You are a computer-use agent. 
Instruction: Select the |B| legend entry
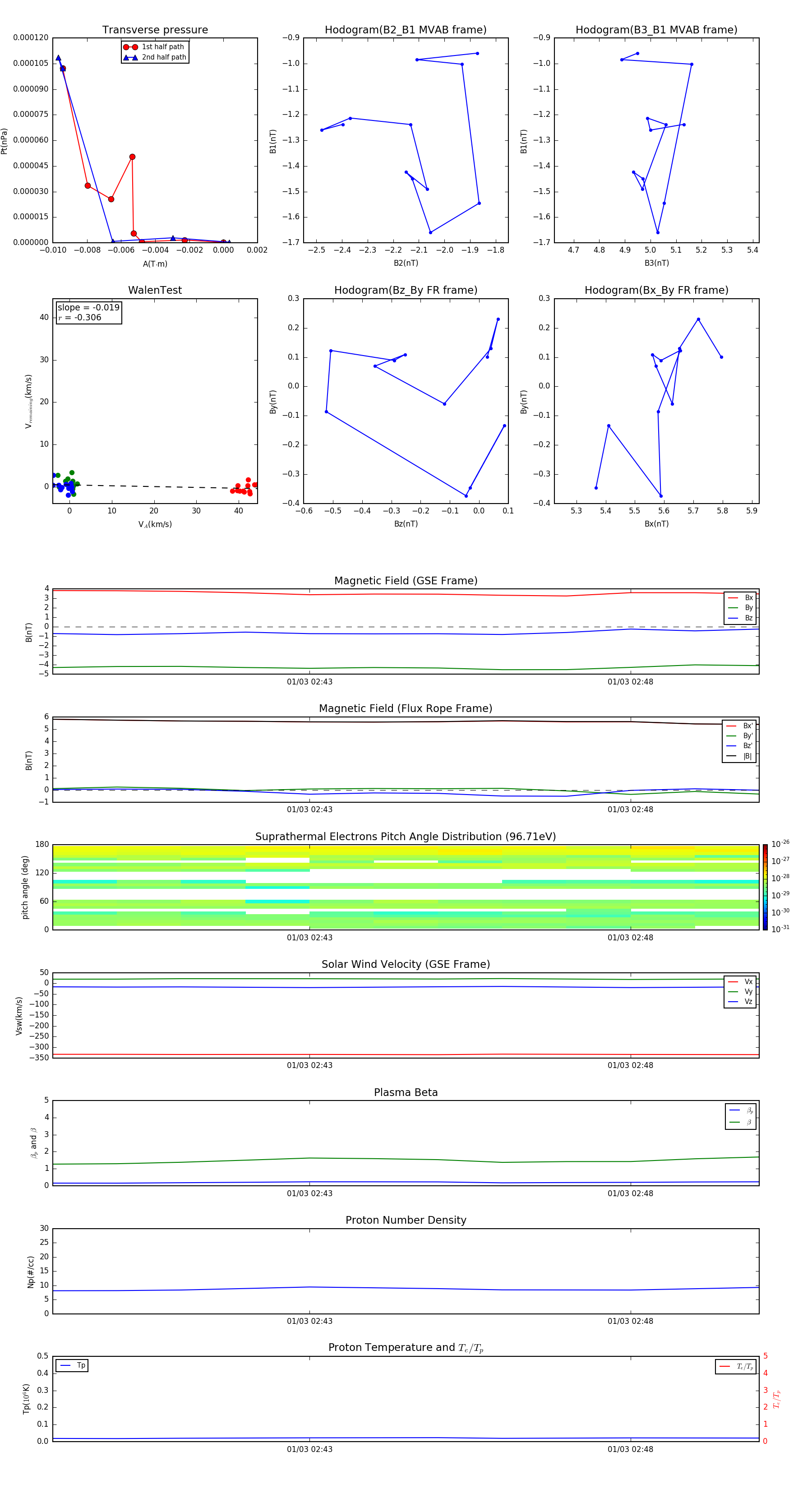tap(740, 756)
